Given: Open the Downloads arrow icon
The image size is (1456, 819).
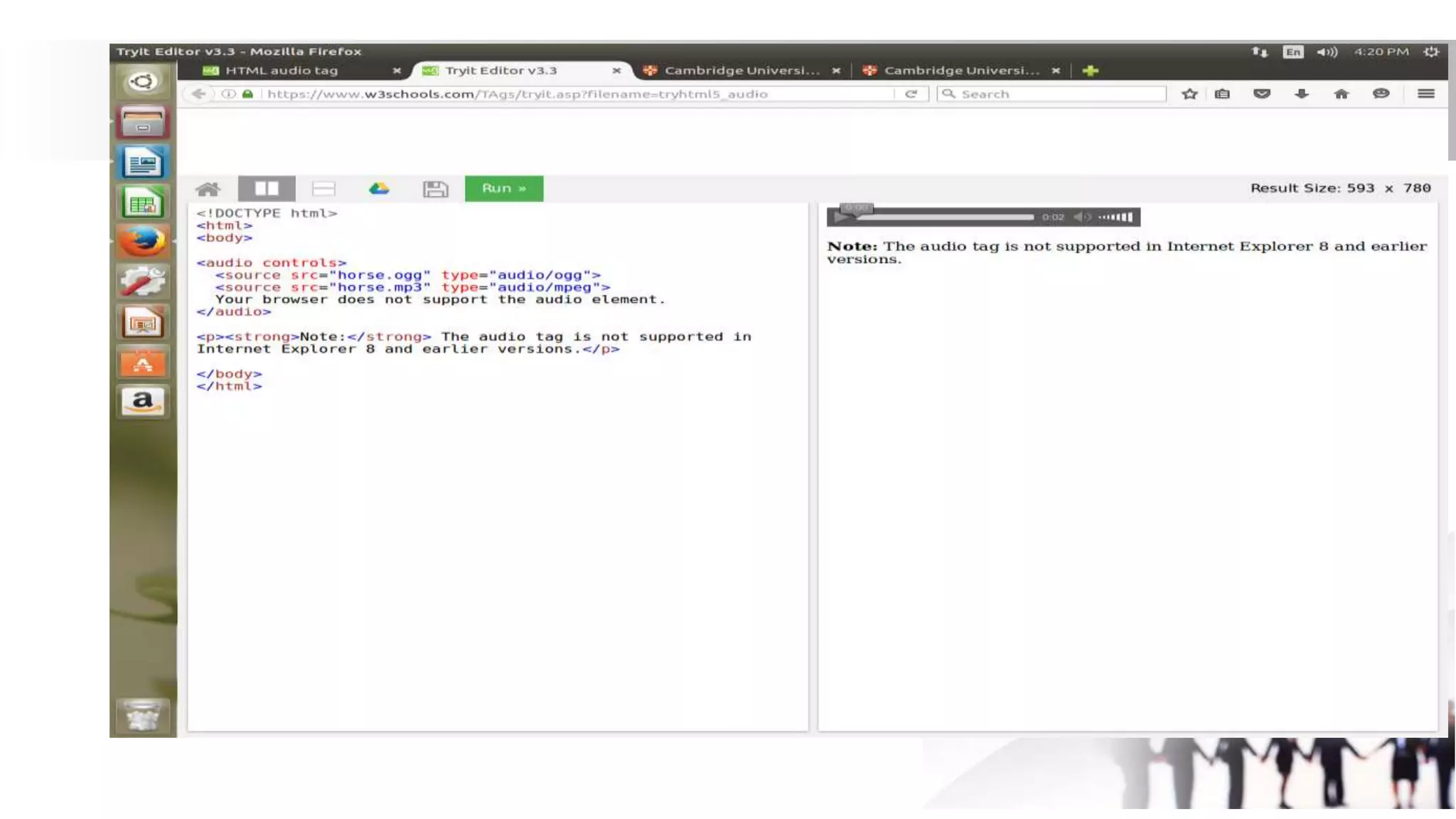Looking at the screenshot, I should pyautogui.click(x=1301, y=94).
